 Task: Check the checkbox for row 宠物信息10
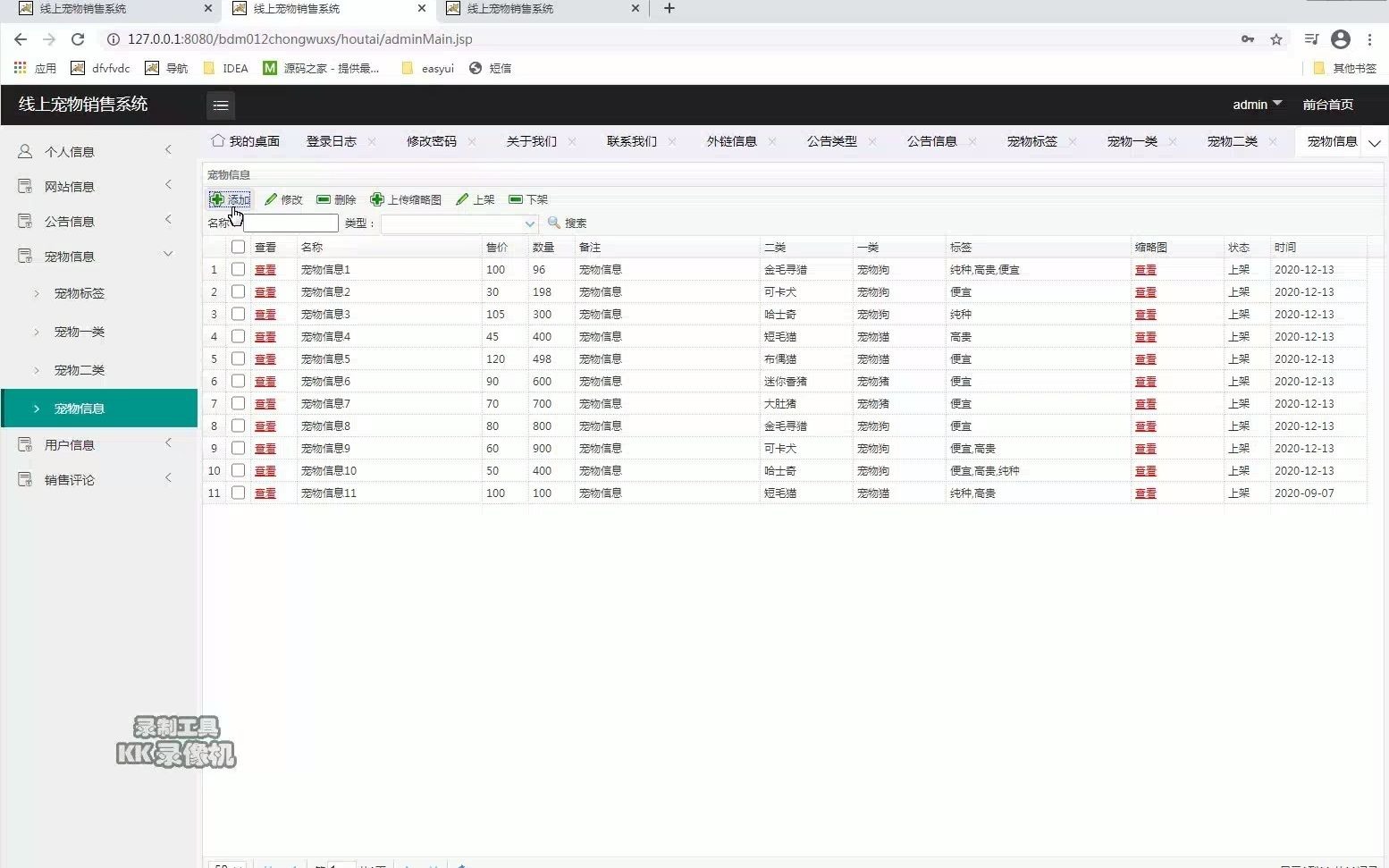[x=238, y=470]
